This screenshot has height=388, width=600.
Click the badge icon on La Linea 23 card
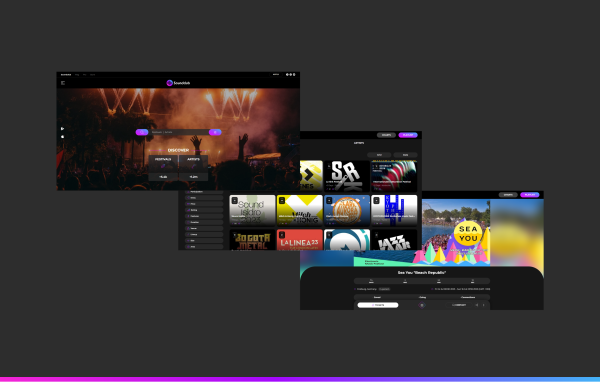[x=282, y=235]
